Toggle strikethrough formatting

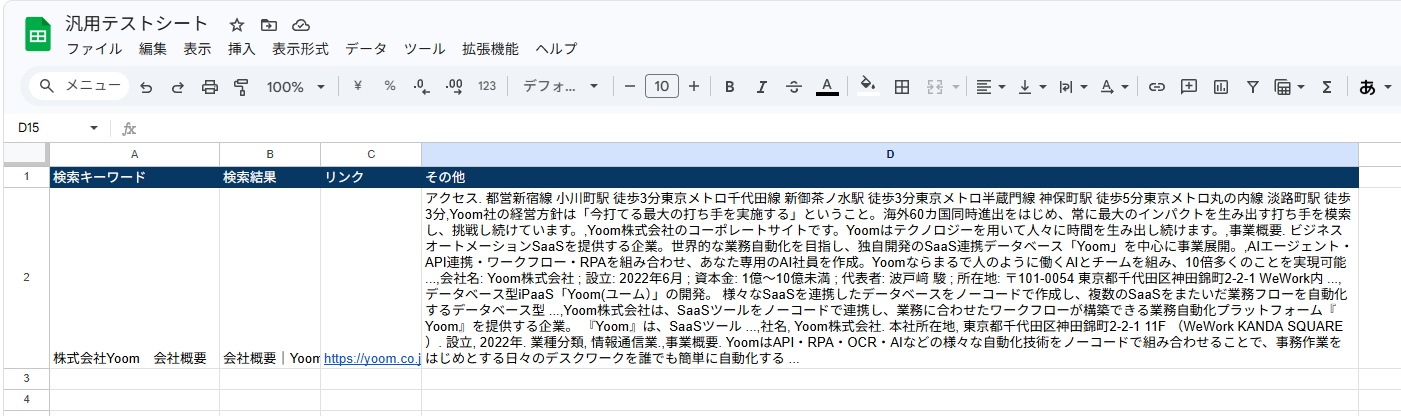pos(794,87)
